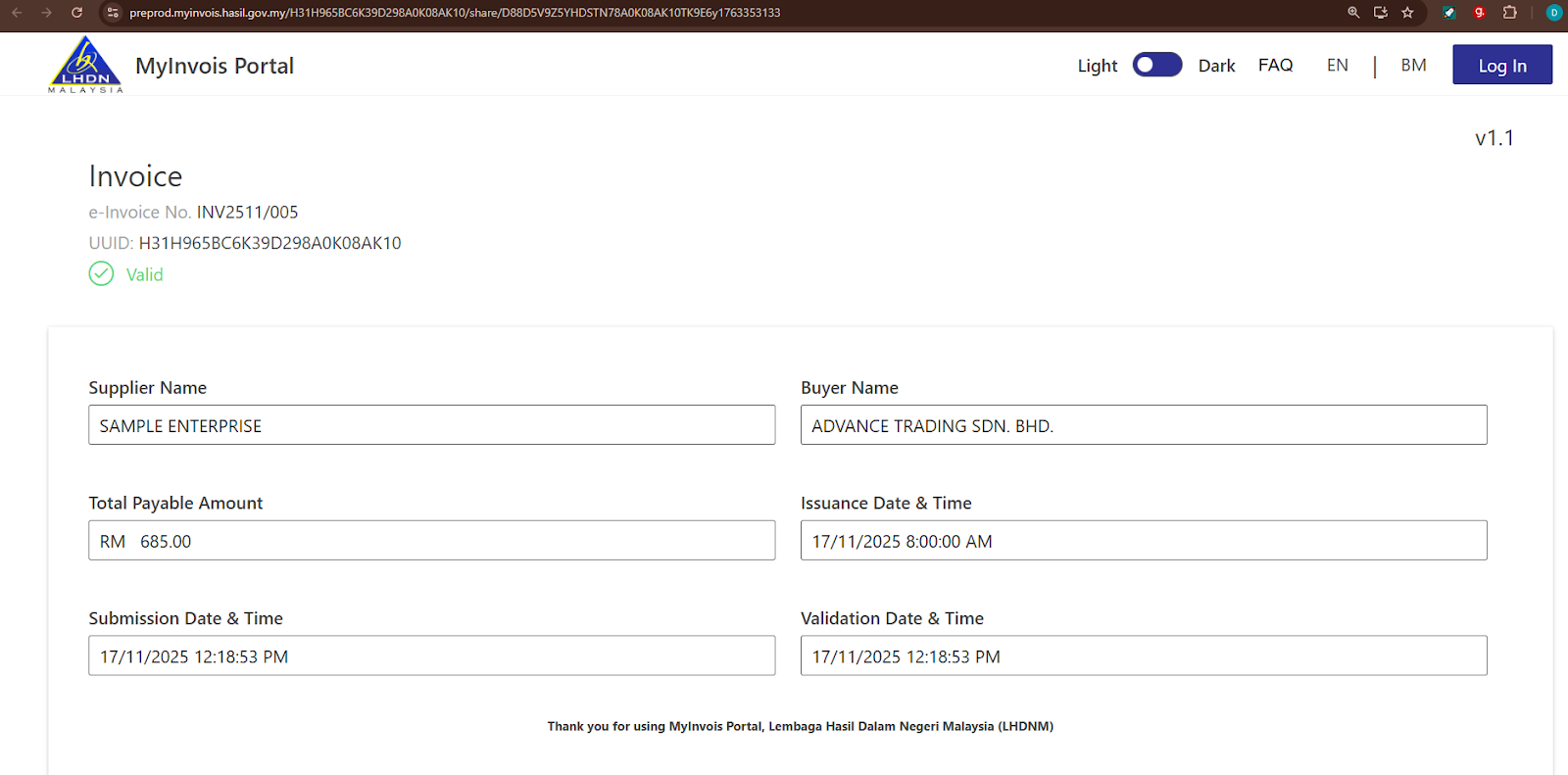Image resolution: width=1568 pixels, height=775 pixels.
Task: Click the 'Validation Date & Time' label
Action: 892,618
